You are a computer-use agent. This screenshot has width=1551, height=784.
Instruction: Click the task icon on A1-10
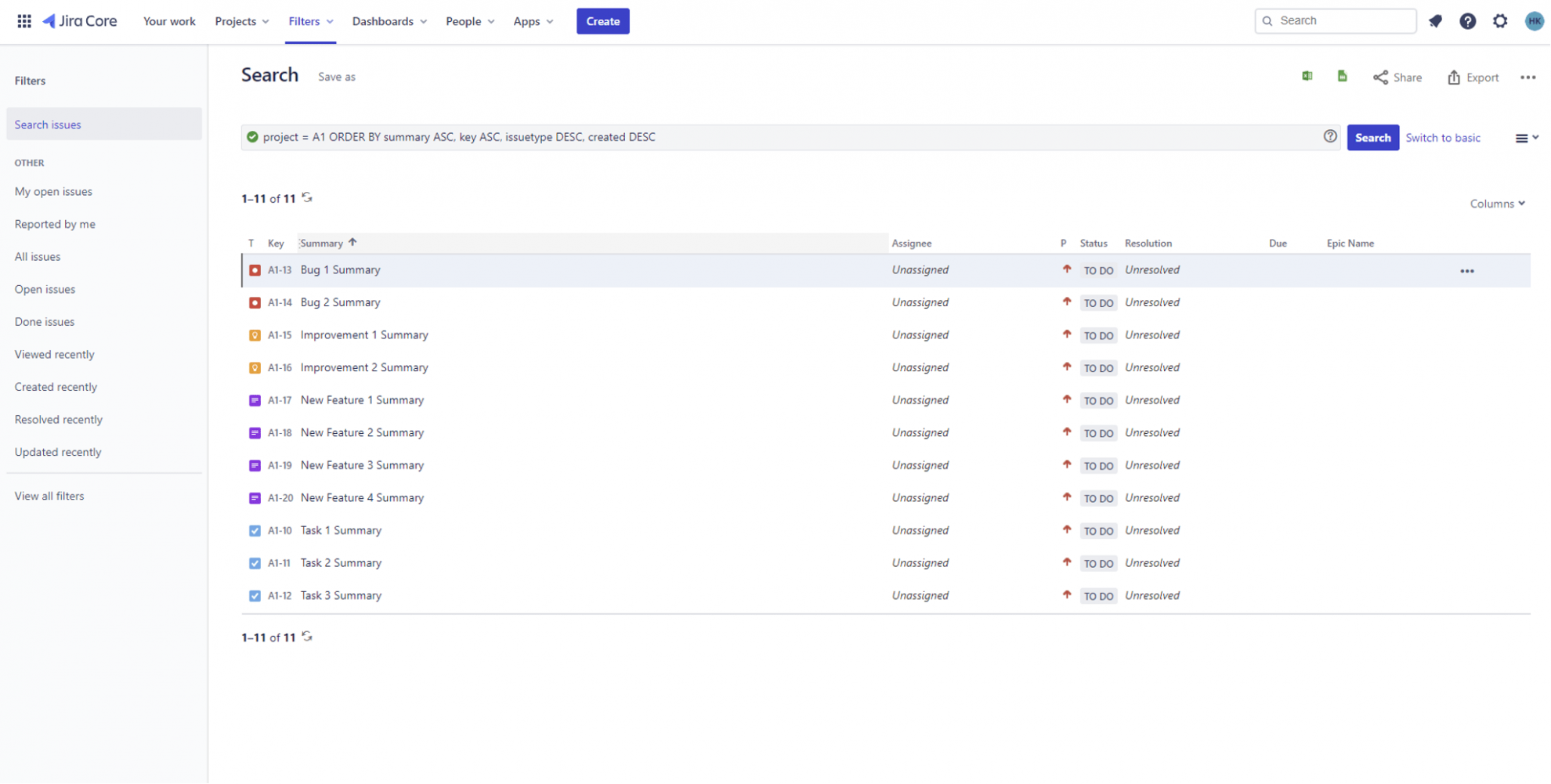255,530
